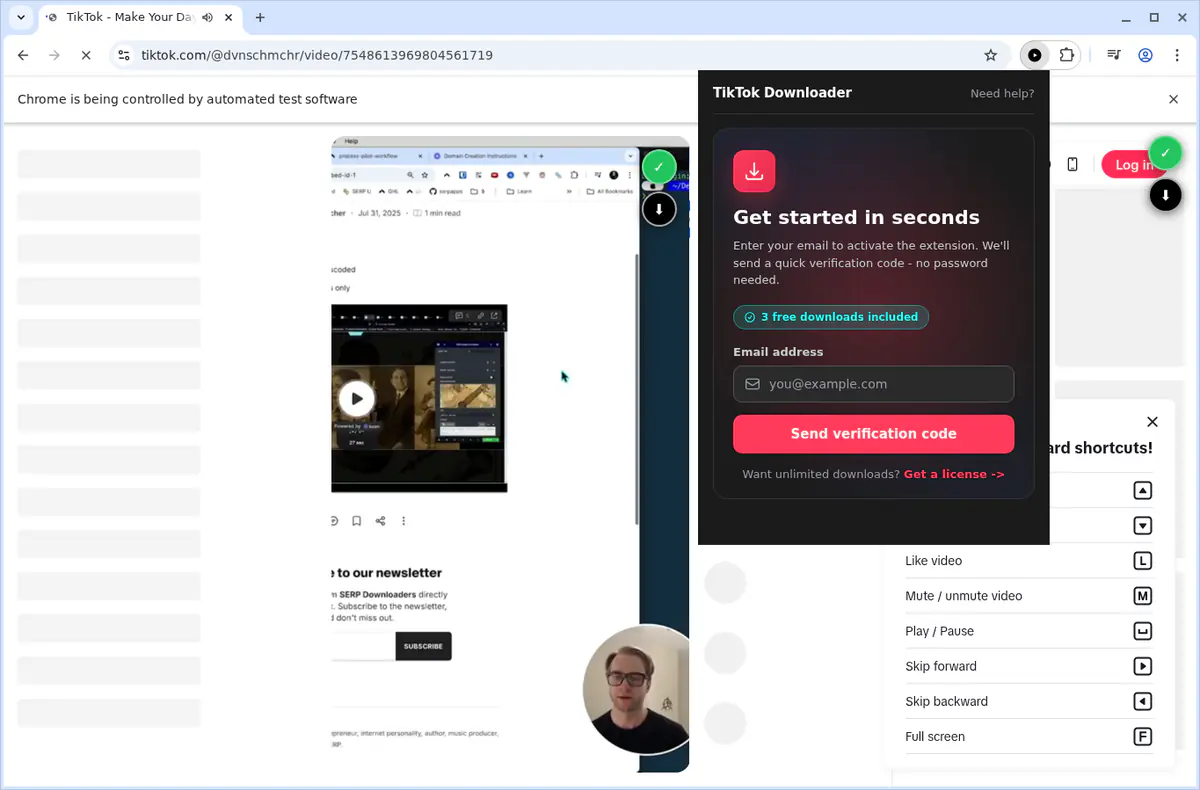Screen dimensions: 1200x790
Task: Click the L key icon for Like video
Action: [x=1143, y=561]
